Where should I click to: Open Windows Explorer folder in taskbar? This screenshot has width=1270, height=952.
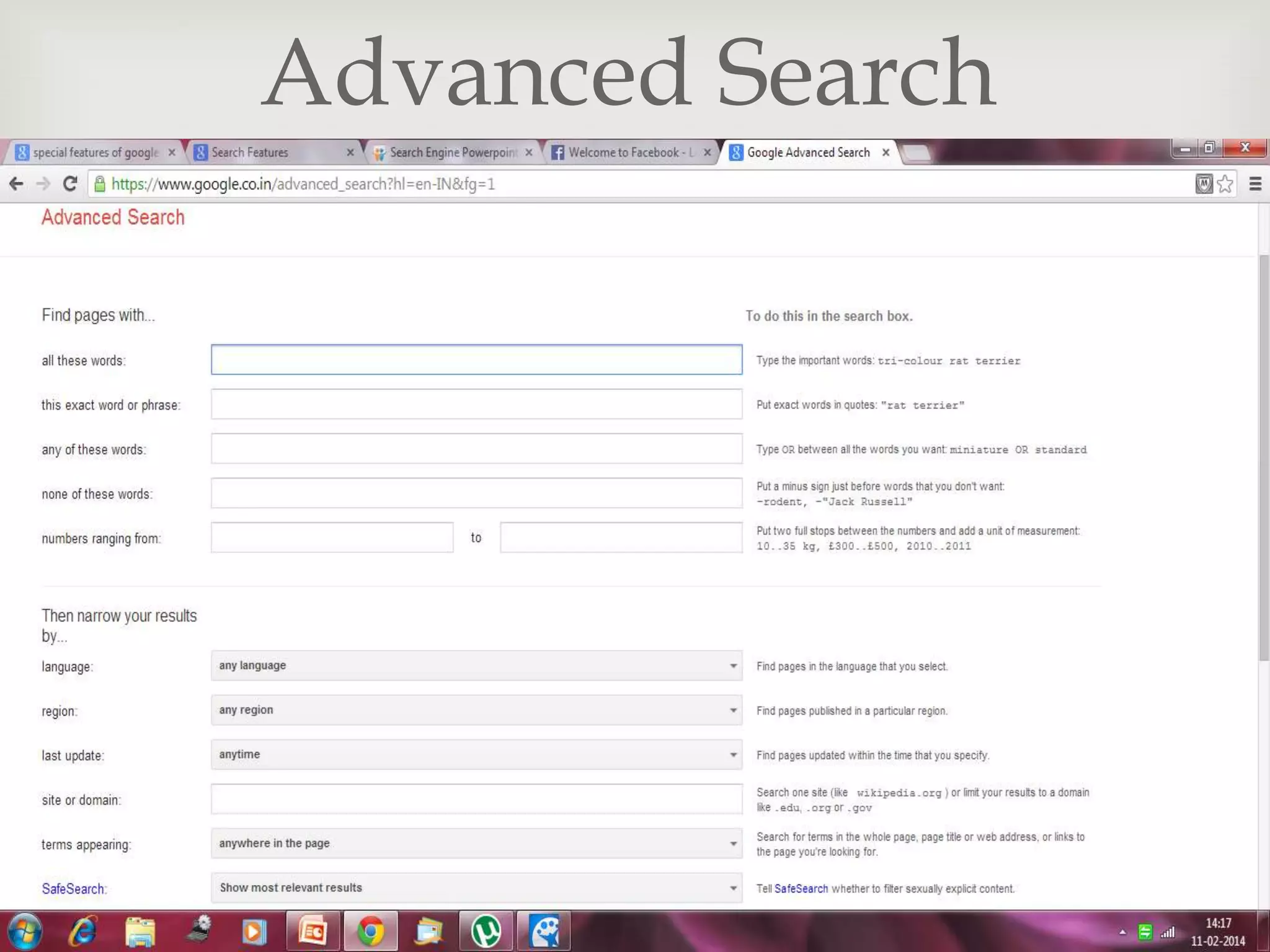point(140,932)
